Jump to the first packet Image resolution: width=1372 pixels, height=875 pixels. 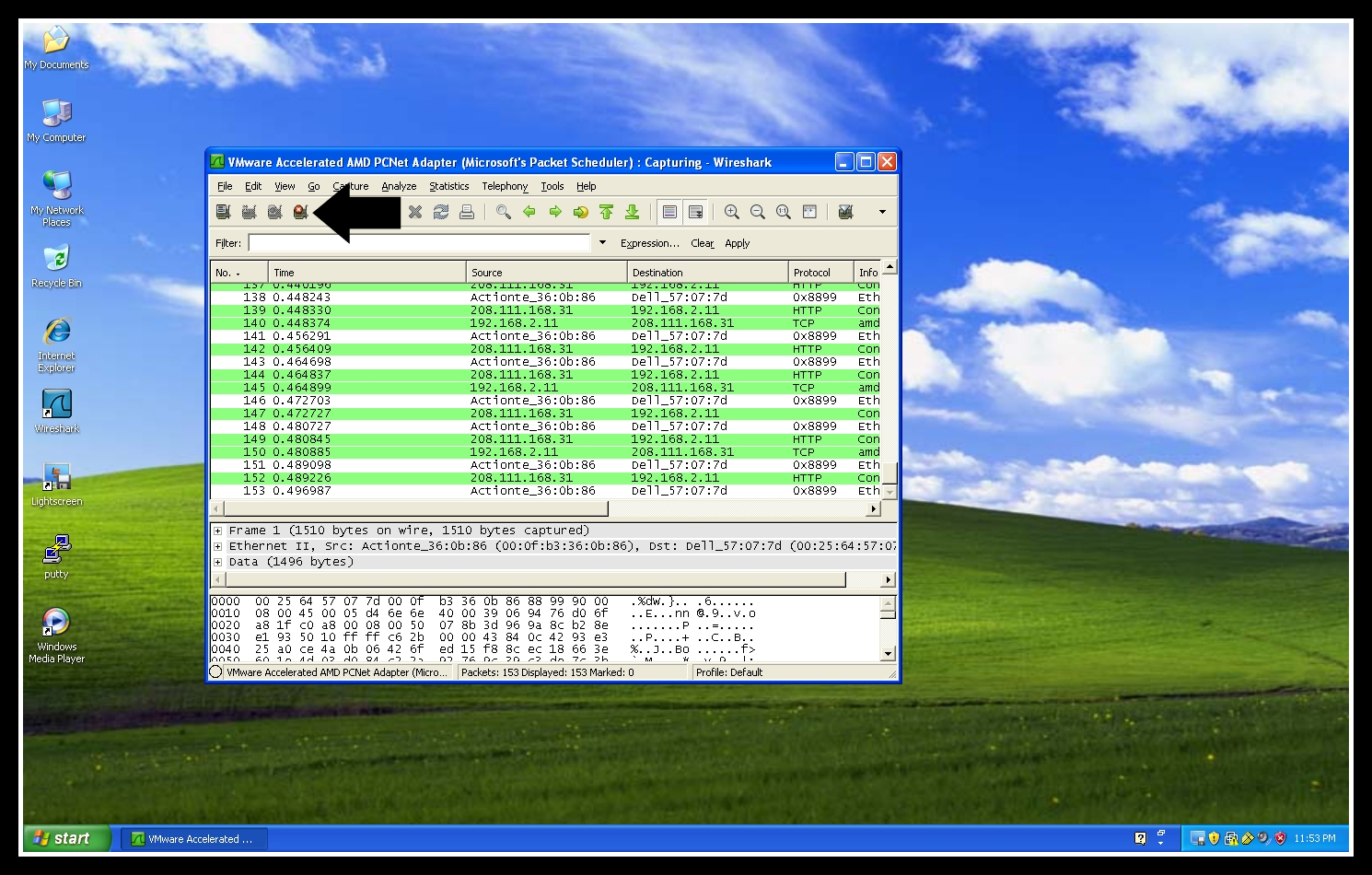(x=607, y=212)
